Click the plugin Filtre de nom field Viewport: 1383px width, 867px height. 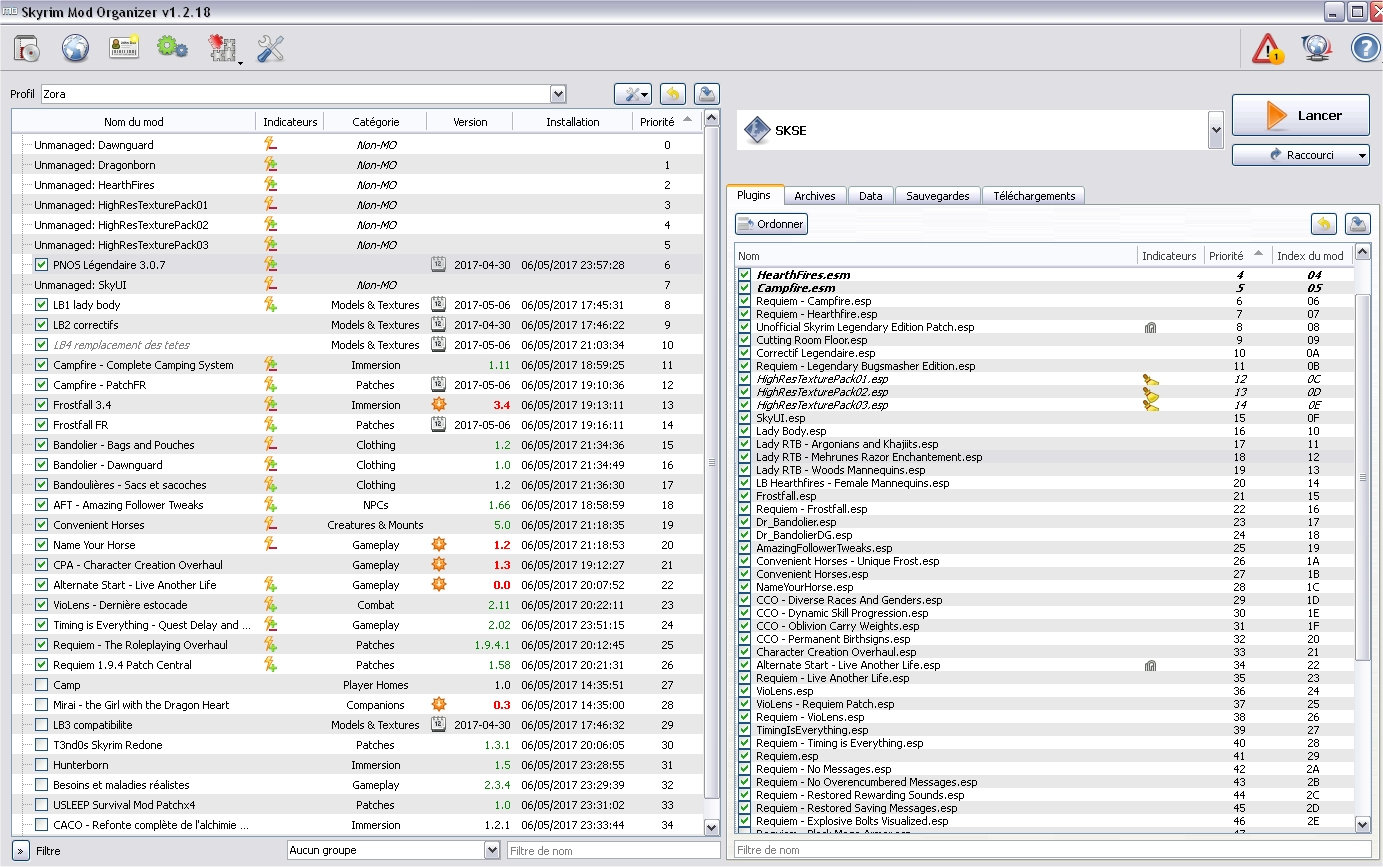point(1052,850)
